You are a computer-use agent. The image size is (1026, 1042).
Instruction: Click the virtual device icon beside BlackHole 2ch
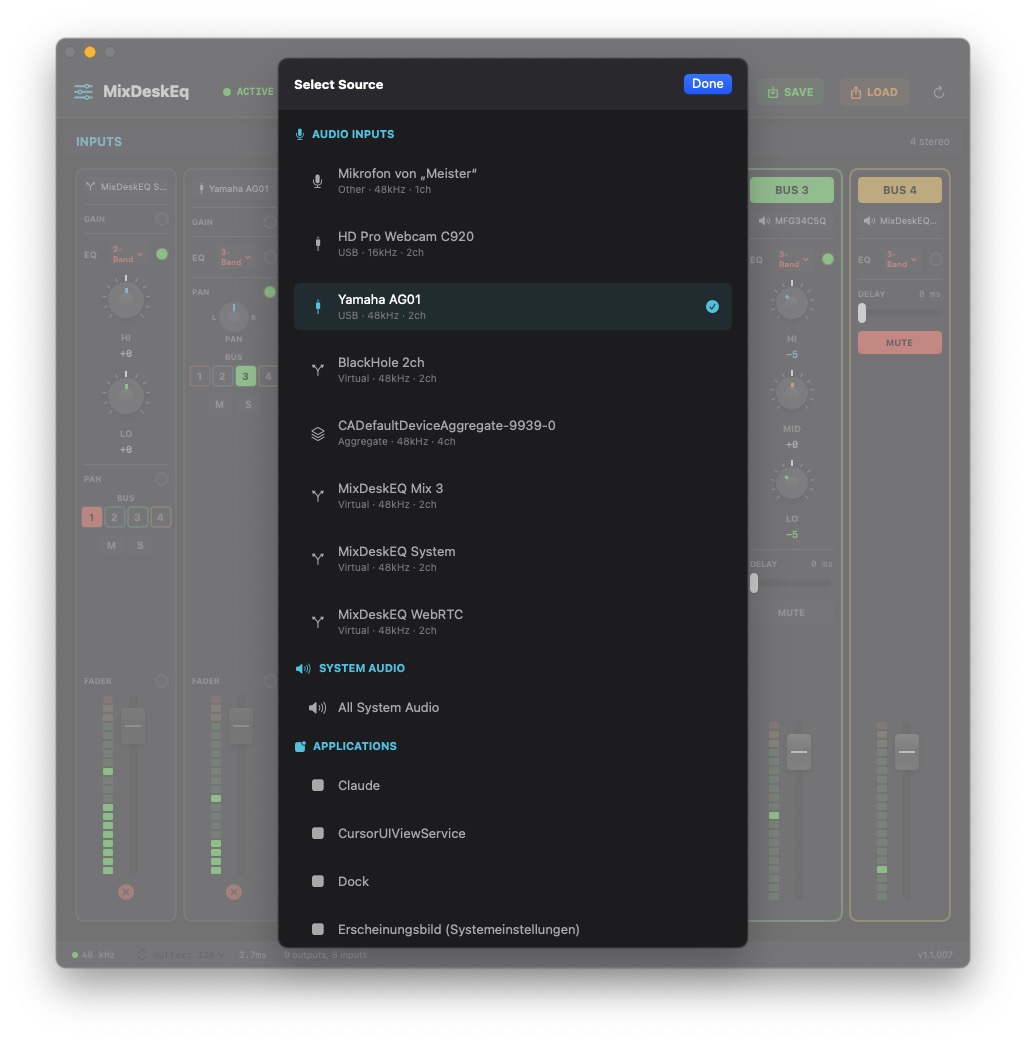[317, 369]
